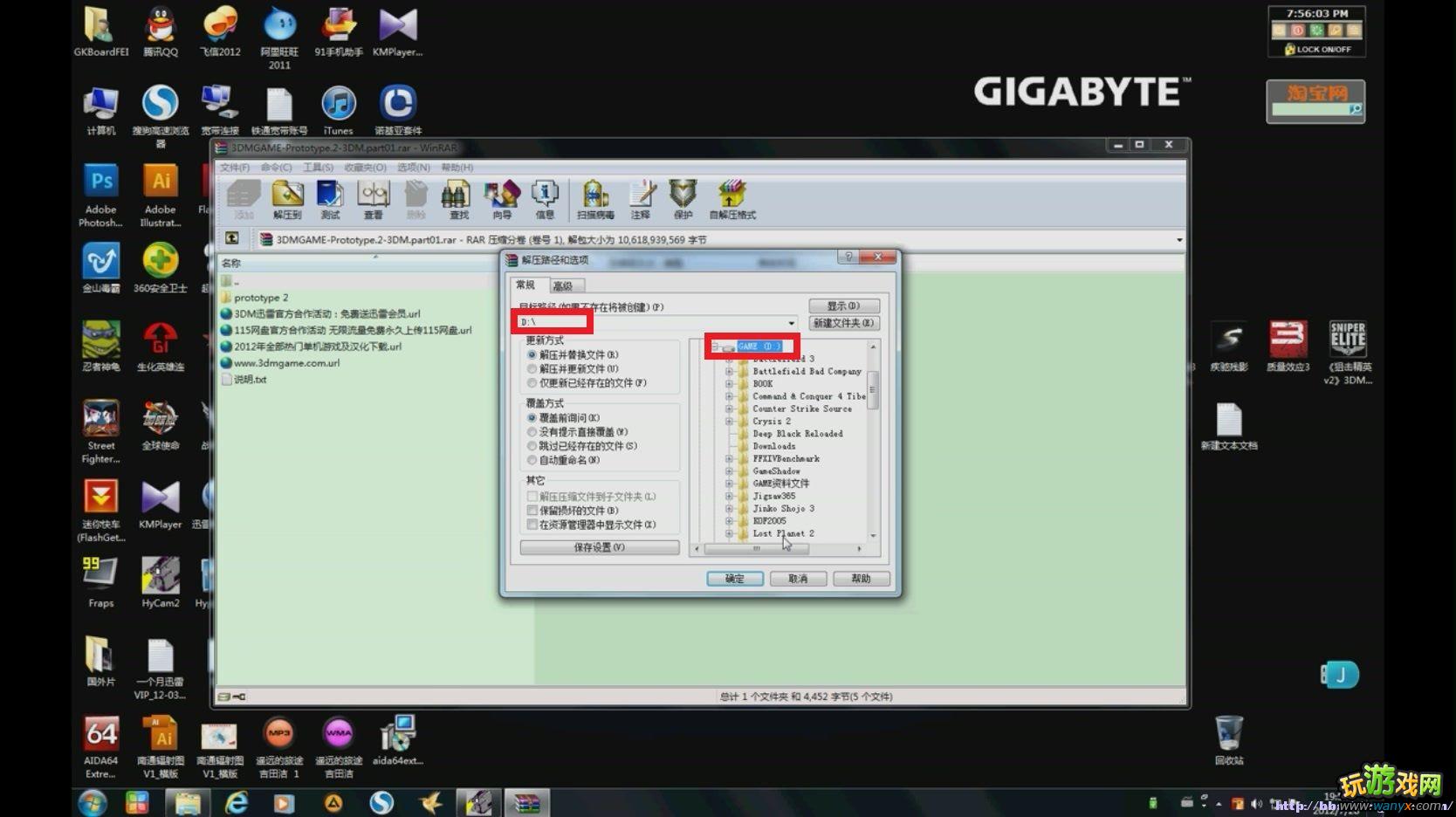Click the Find (查找) binoculars icon
The image size is (1456, 817).
point(457,199)
